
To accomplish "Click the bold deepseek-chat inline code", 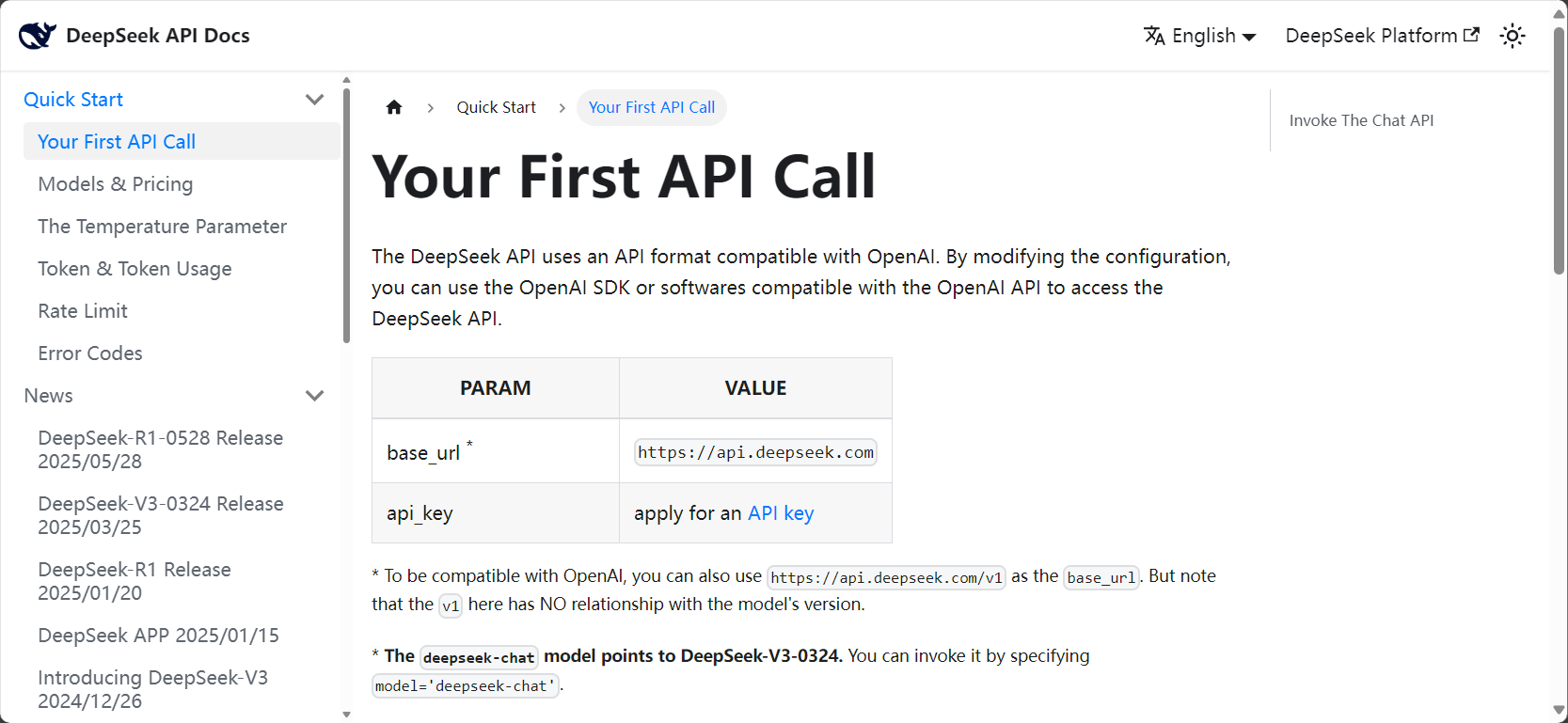I will 479,657.
